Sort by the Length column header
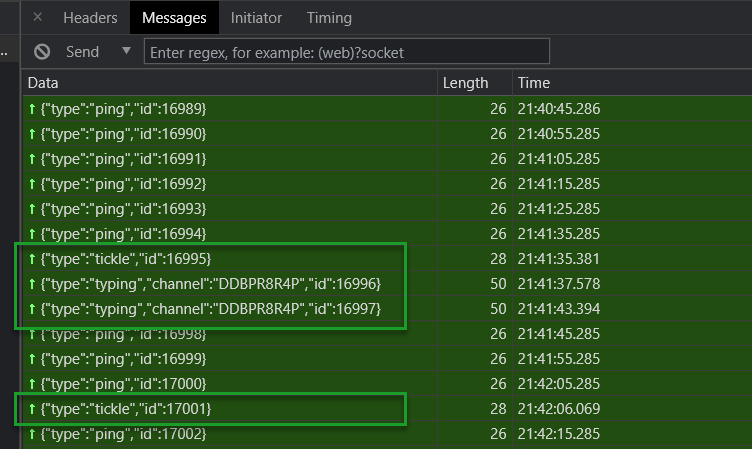The width and height of the screenshot is (752, 449). 475,83
